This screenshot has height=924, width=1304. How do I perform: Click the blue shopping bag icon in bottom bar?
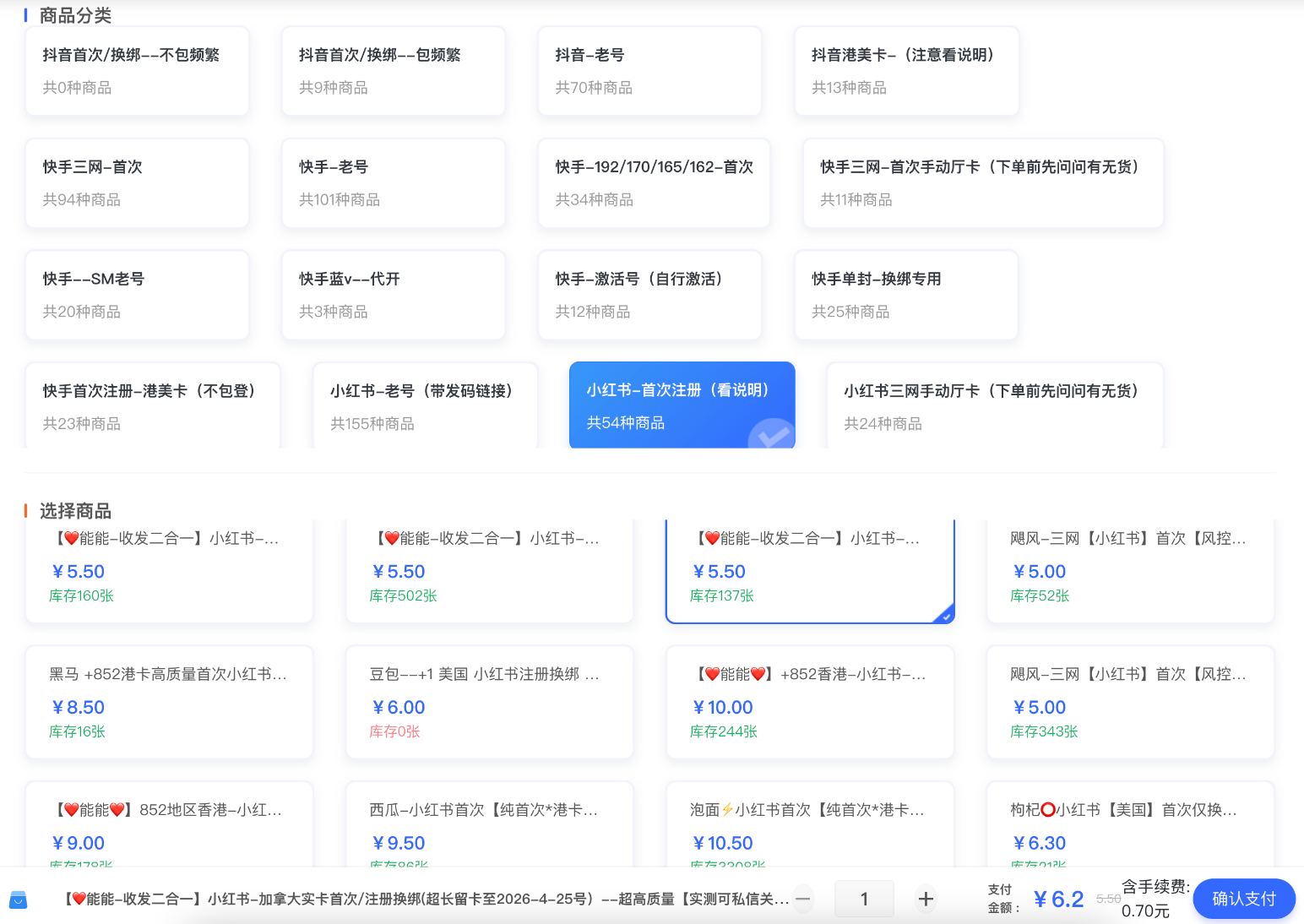[x=19, y=900]
